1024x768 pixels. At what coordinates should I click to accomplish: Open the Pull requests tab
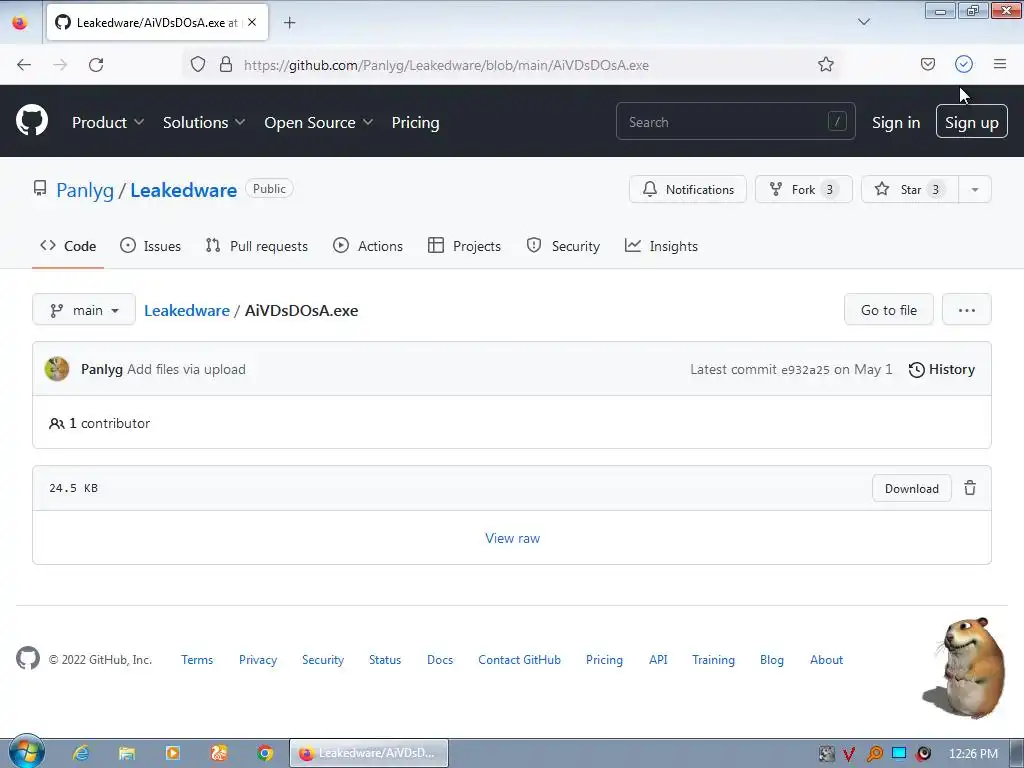pos(257,246)
